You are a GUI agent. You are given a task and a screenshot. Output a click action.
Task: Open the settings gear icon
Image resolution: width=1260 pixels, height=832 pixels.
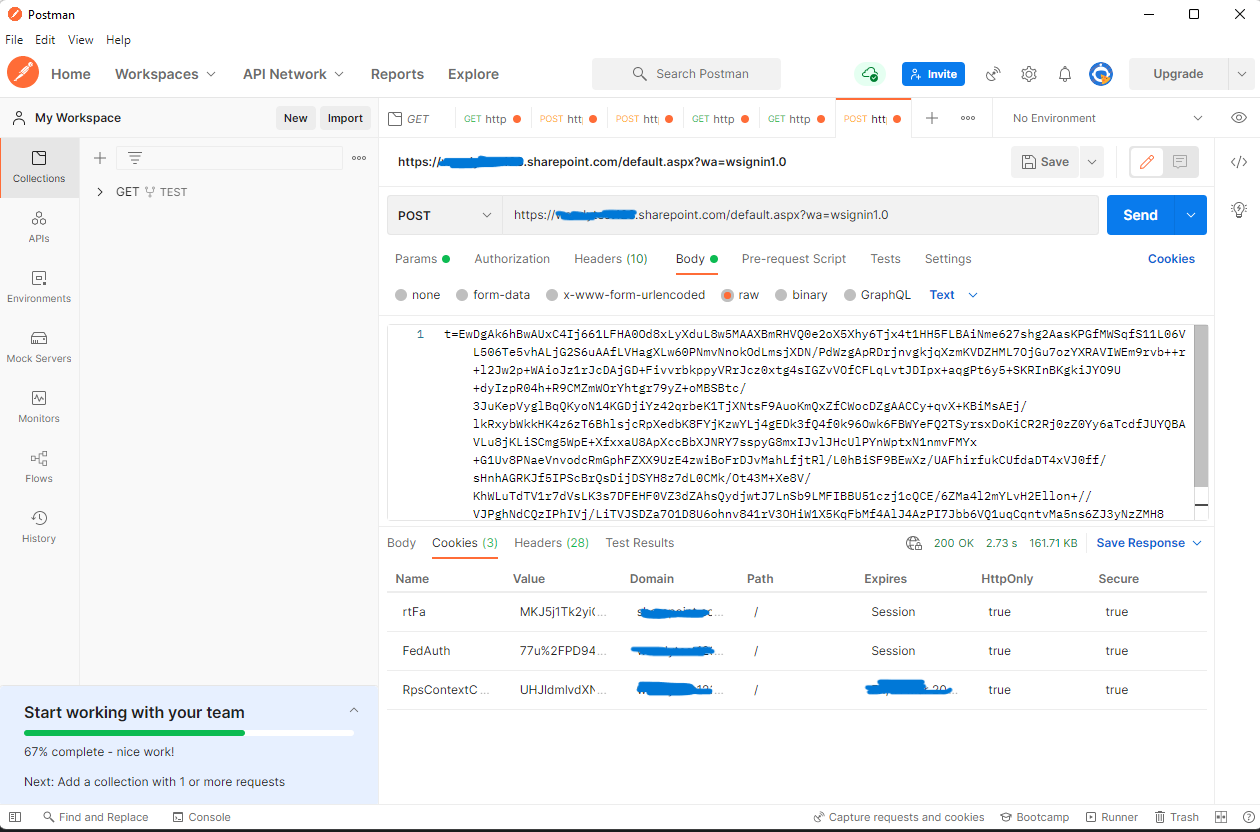[1029, 74]
